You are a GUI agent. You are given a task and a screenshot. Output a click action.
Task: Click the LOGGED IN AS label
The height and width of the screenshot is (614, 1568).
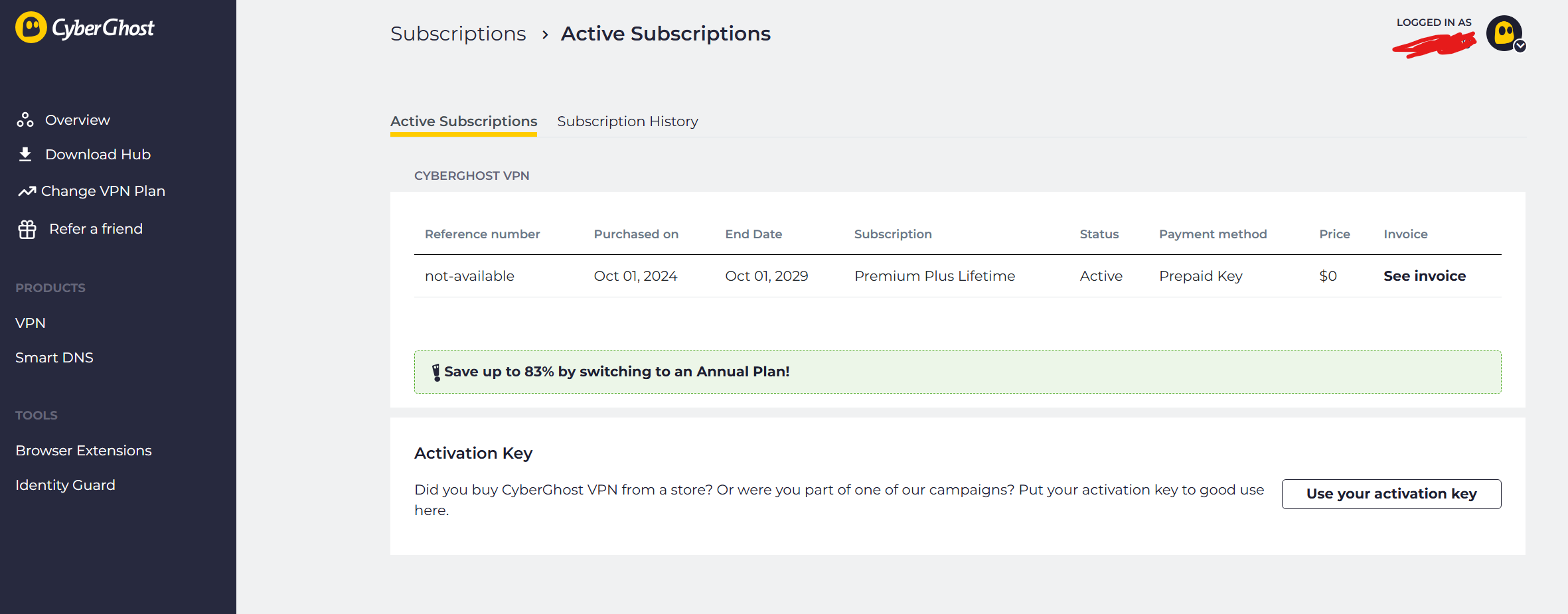point(1434,23)
